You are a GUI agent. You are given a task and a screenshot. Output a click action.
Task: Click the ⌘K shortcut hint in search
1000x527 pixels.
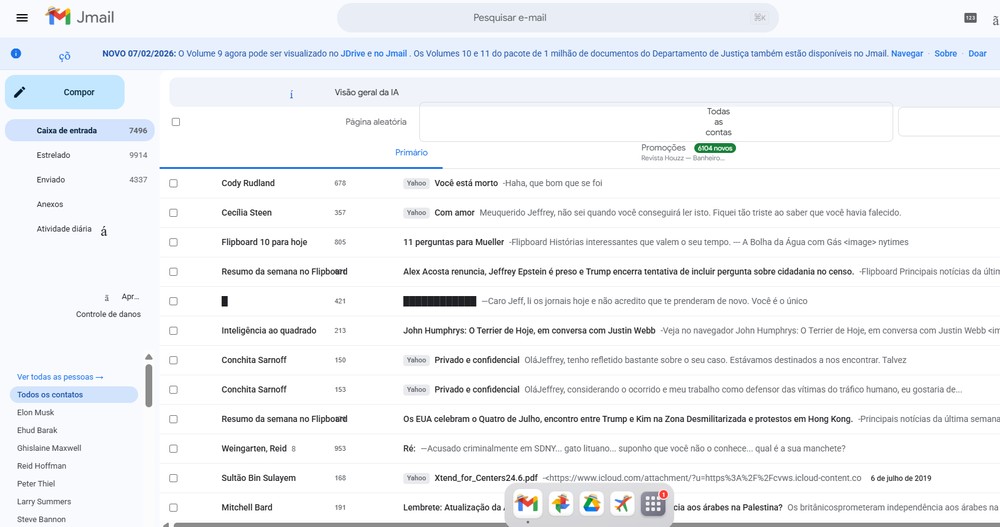pyautogui.click(x=760, y=18)
